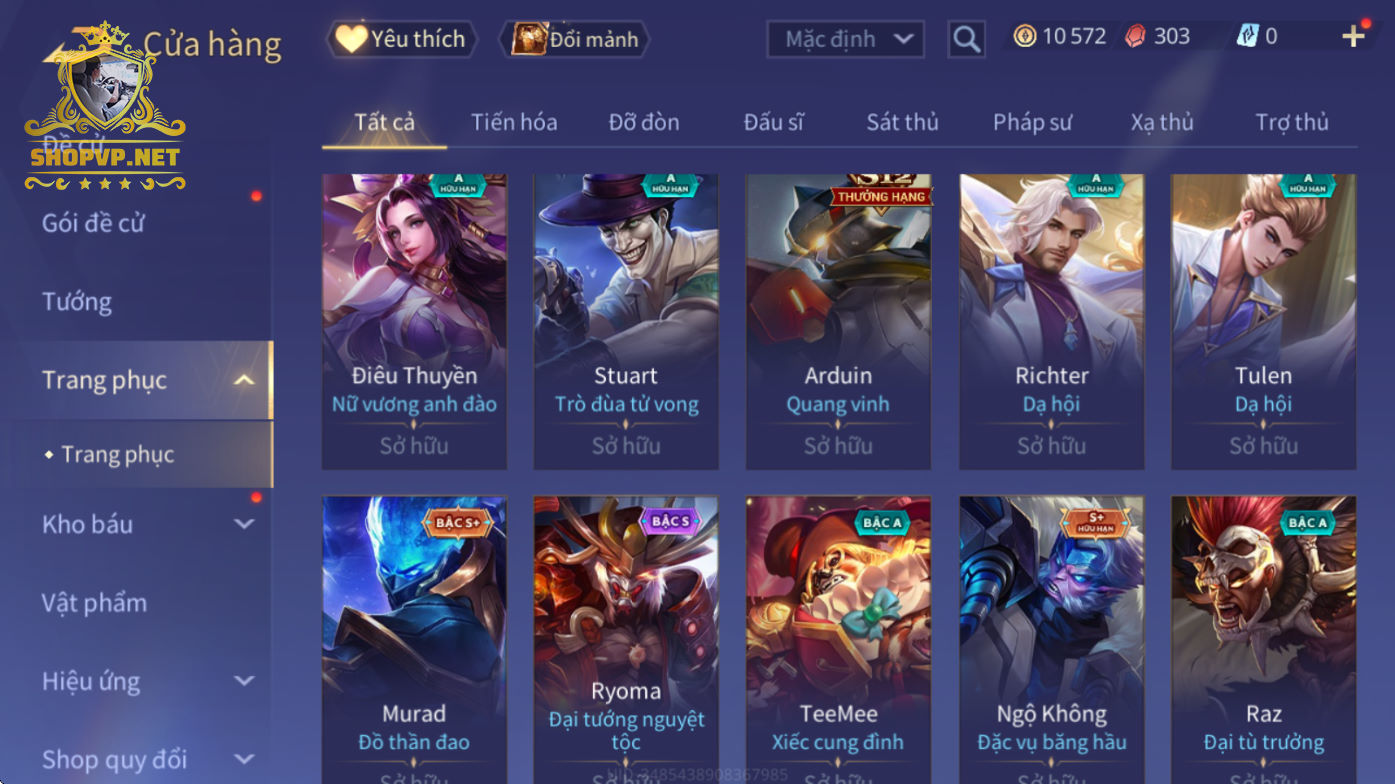Expand the Hiệu ứng sidebar section

[x=244, y=681]
